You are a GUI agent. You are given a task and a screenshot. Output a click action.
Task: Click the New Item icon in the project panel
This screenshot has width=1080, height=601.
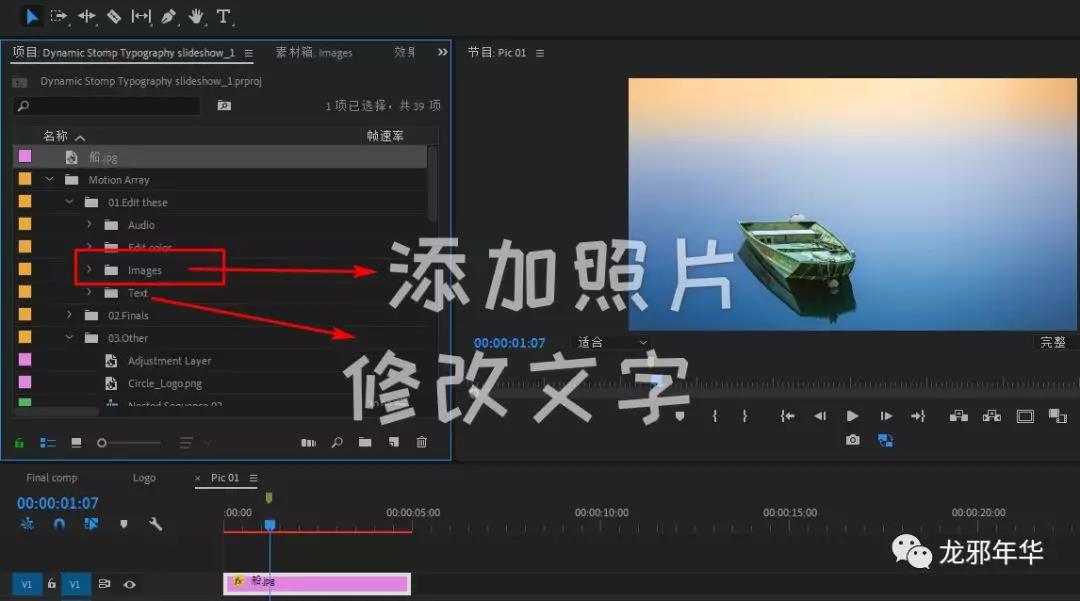tap(394, 443)
